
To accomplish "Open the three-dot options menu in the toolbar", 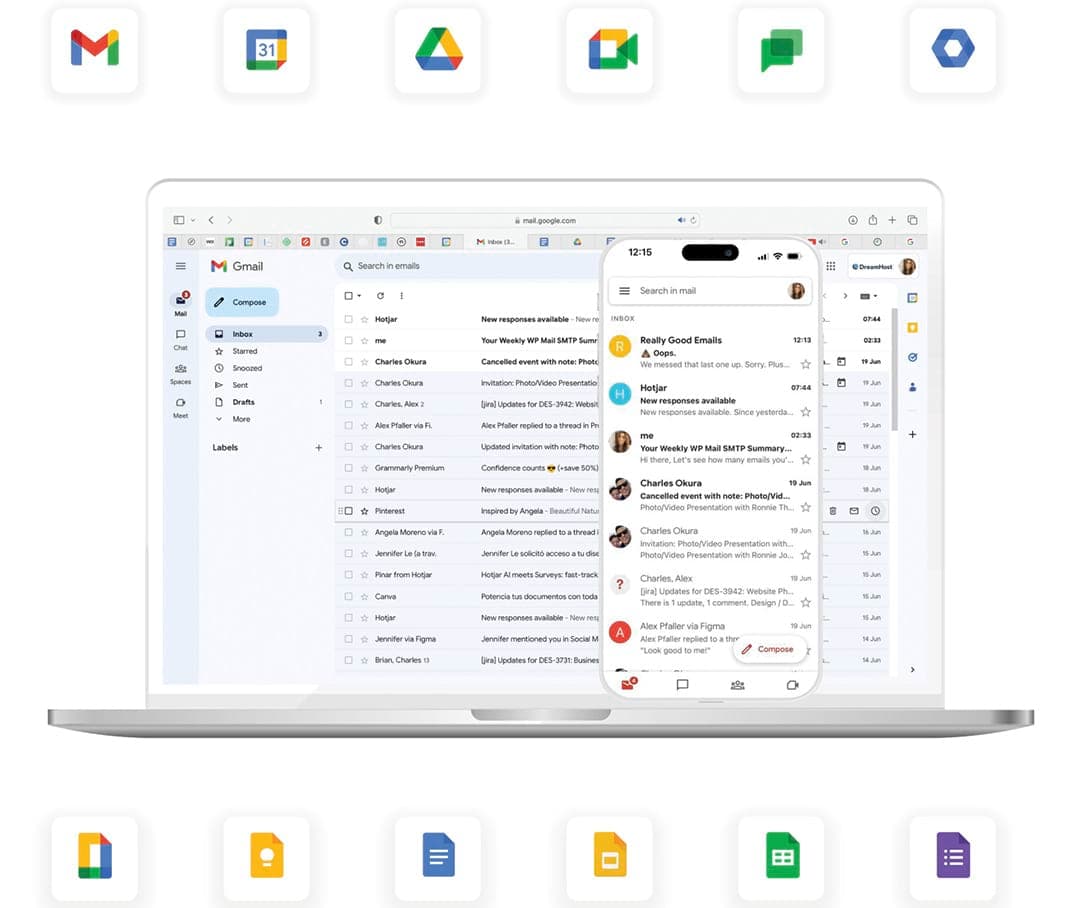I will coord(400,295).
